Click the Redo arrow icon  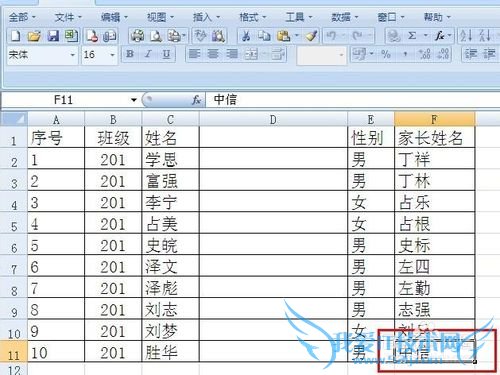[x=357, y=36]
